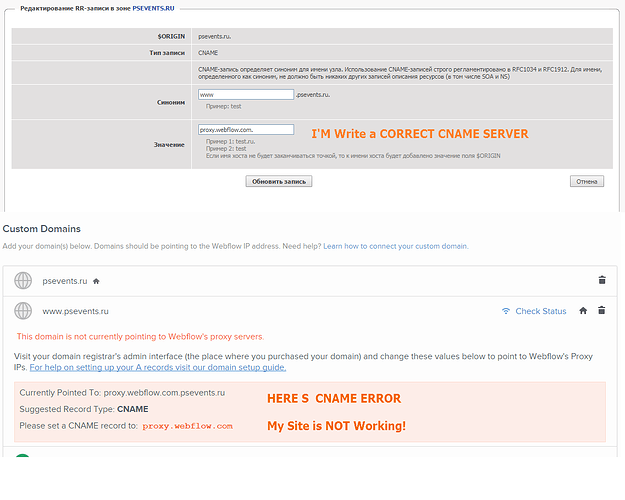Click the Обновить запись button

tap(279, 181)
